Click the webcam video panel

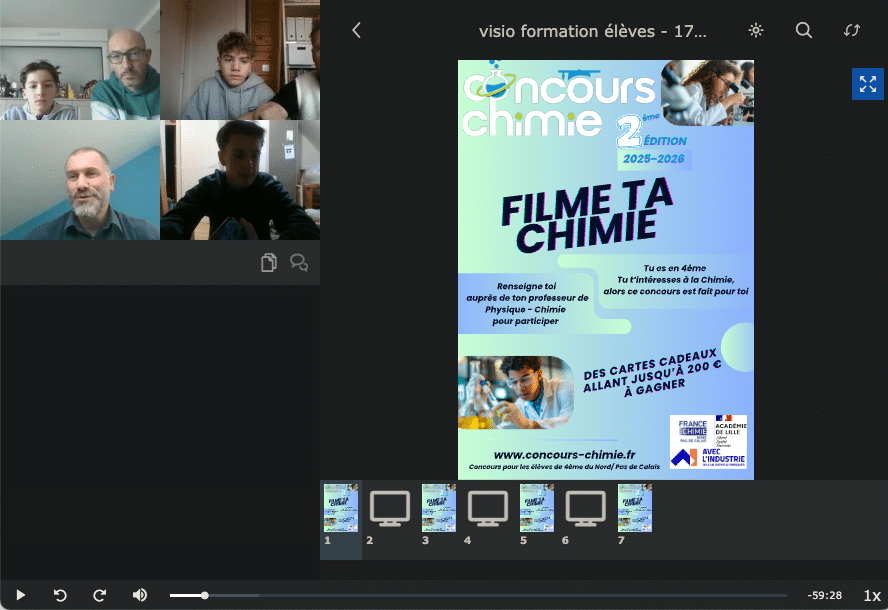[160, 120]
